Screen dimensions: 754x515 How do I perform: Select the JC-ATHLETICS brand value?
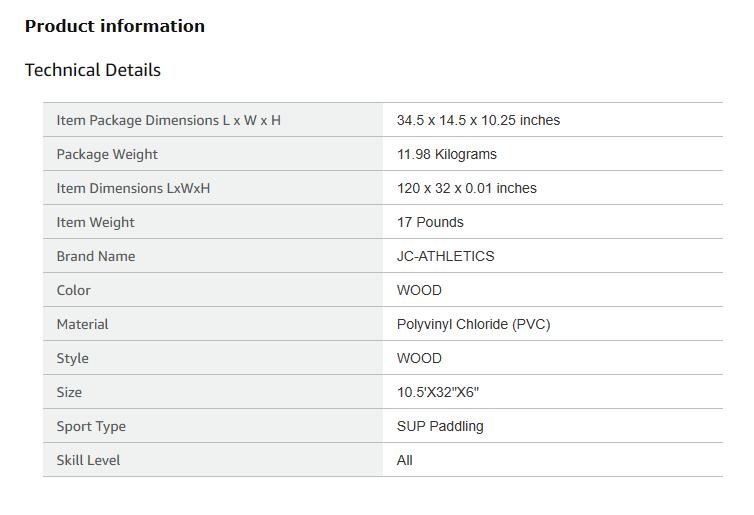tap(445, 256)
